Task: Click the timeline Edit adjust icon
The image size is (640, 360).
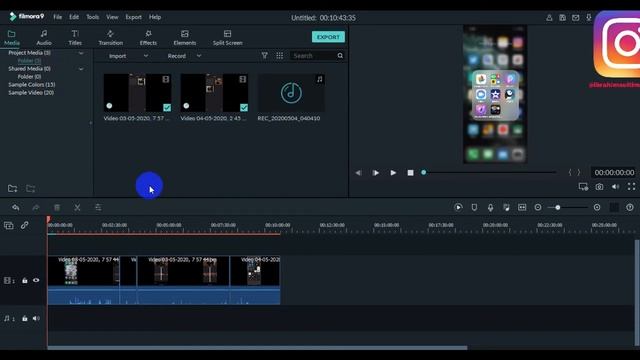Action: pos(98,207)
